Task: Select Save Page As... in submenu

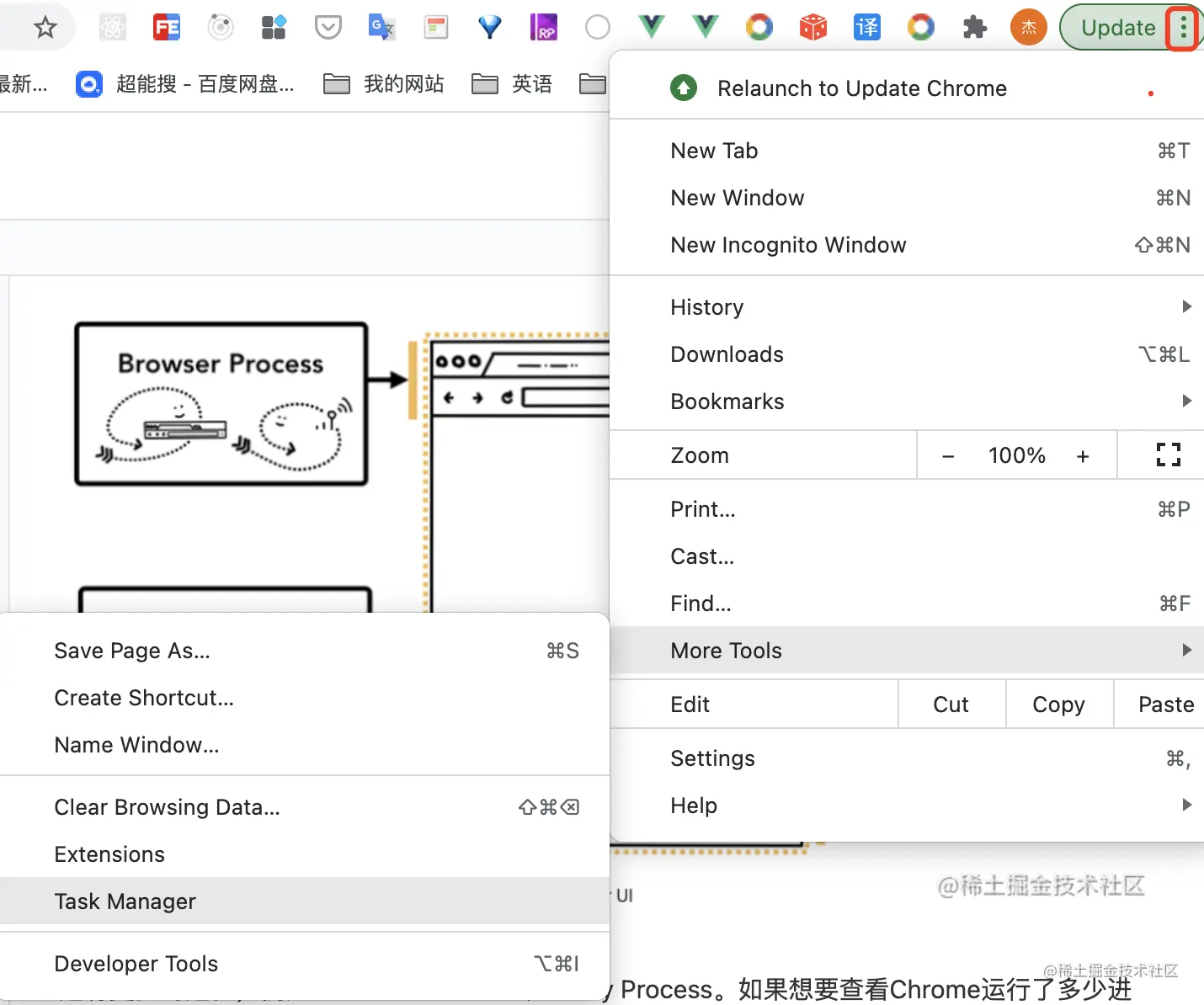Action: pyautogui.click(x=304, y=651)
